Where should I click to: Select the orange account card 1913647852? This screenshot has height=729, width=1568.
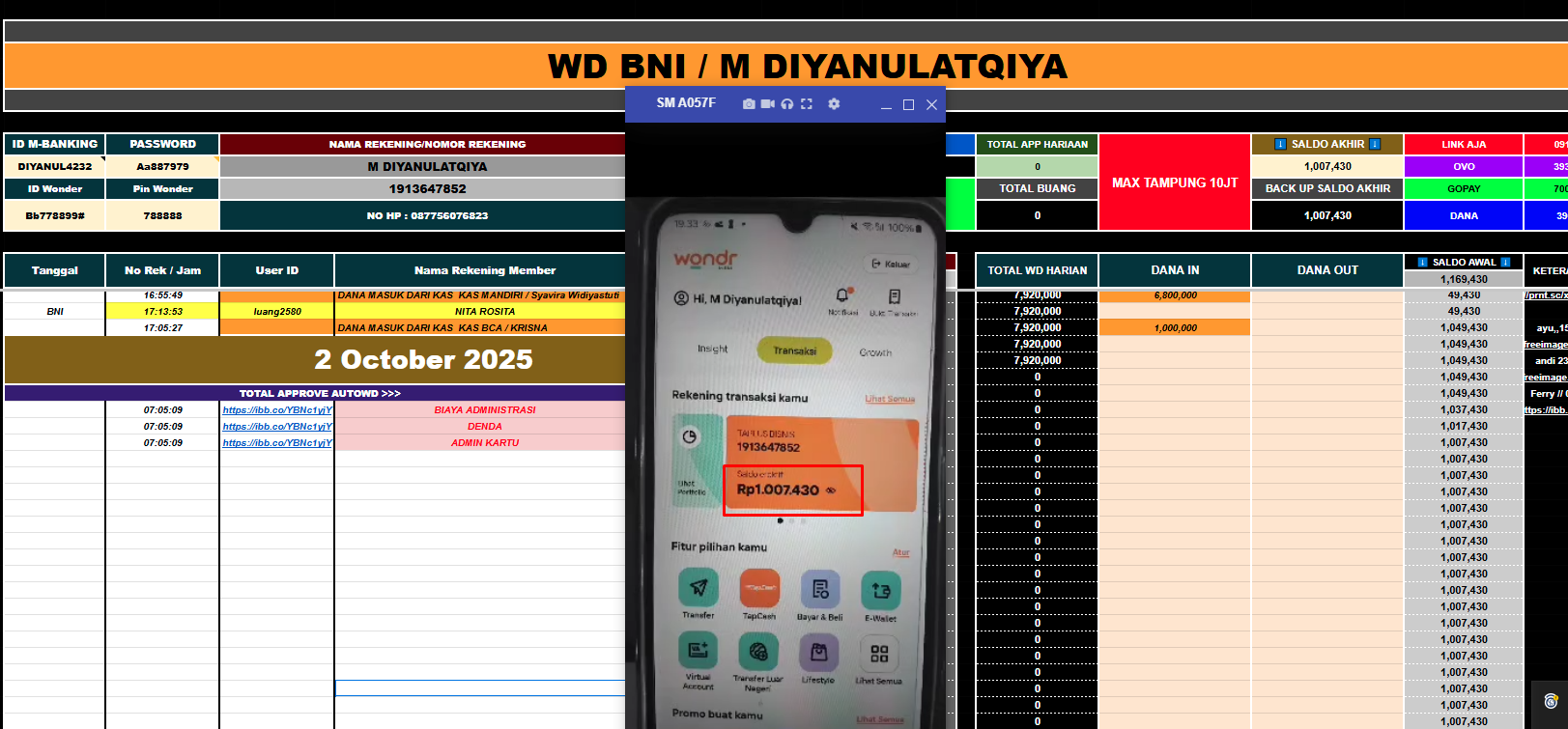pyautogui.click(x=820, y=463)
